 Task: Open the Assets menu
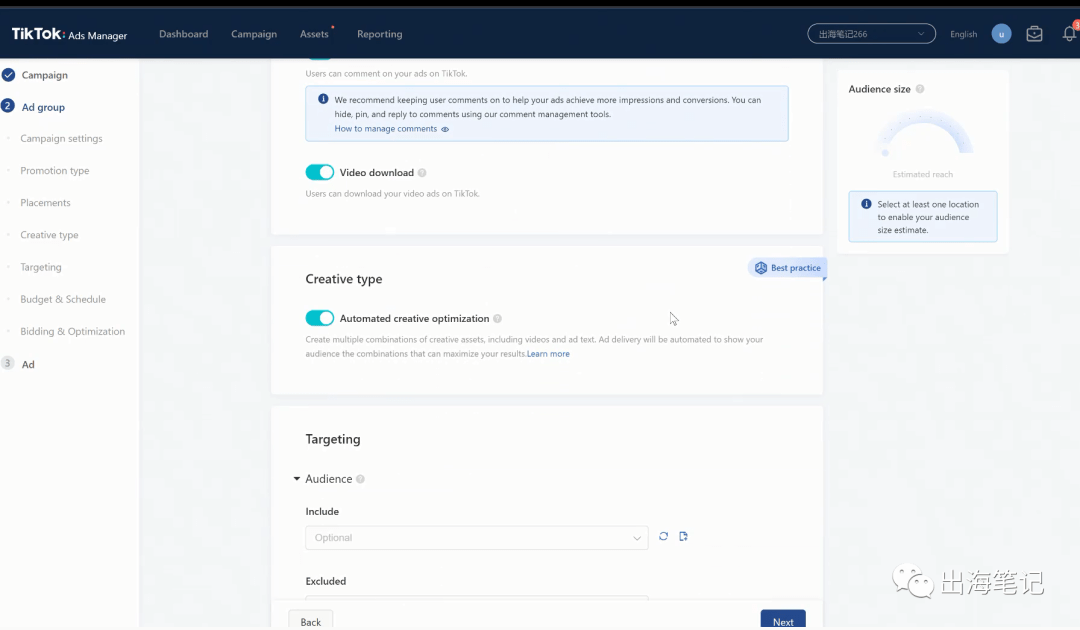point(314,34)
